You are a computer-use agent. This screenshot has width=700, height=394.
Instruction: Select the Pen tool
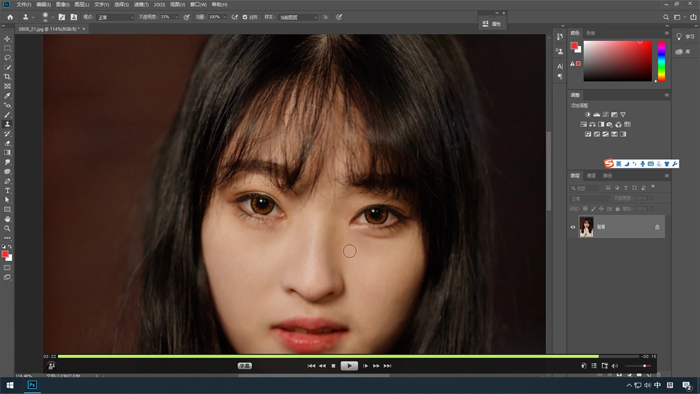7,181
